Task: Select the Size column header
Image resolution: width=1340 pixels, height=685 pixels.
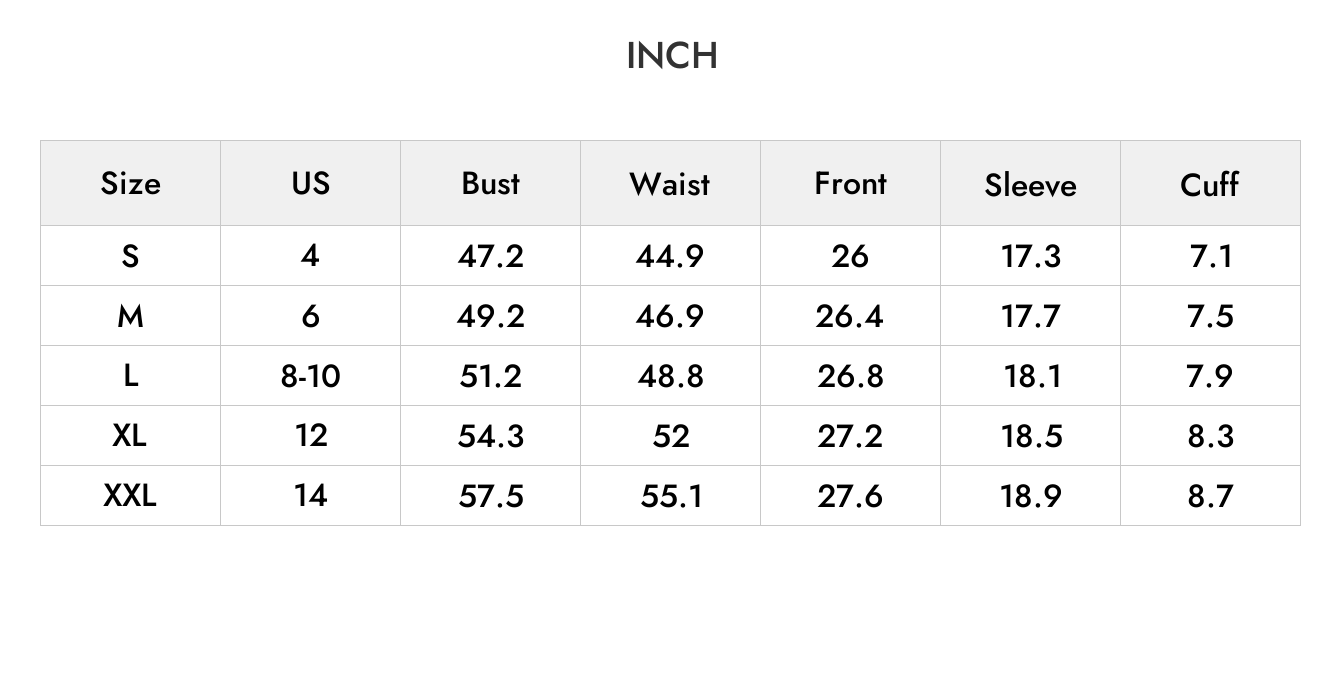Action: point(130,183)
